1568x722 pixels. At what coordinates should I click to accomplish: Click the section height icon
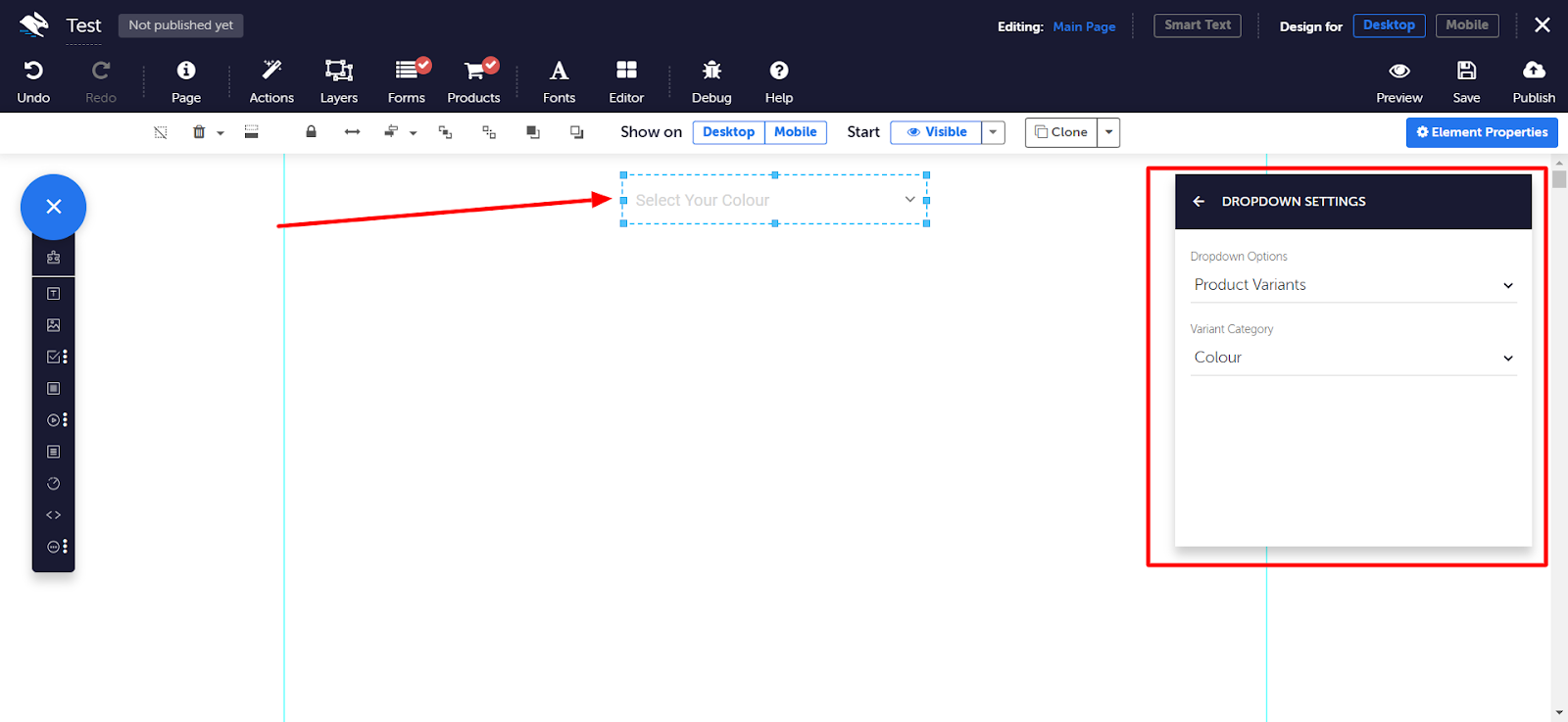click(x=252, y=132)
